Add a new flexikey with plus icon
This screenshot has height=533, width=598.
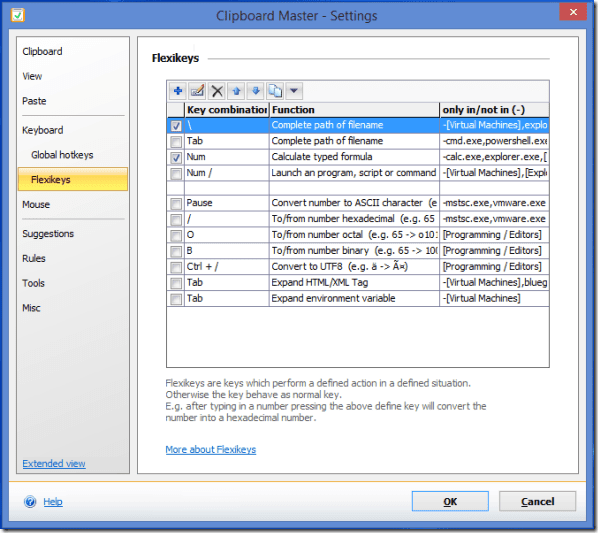click(178, 91)
